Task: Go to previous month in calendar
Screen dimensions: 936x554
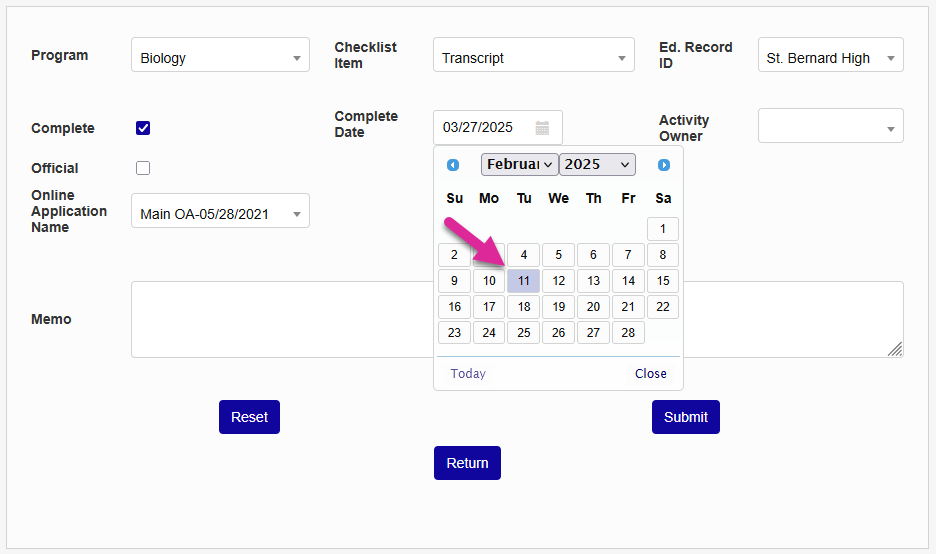Action: pyautogui.click(x=453, y=165)
